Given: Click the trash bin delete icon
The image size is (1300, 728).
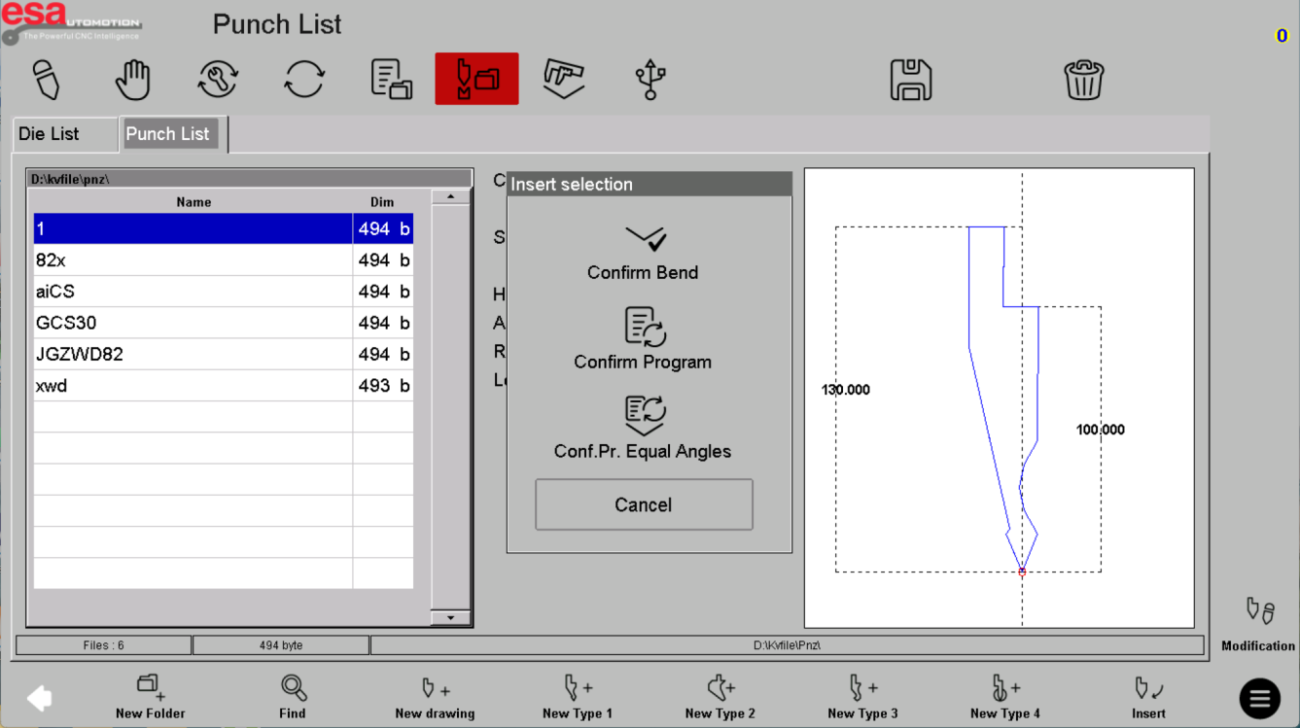Looking at the screenshot, I should point(1083,79).
